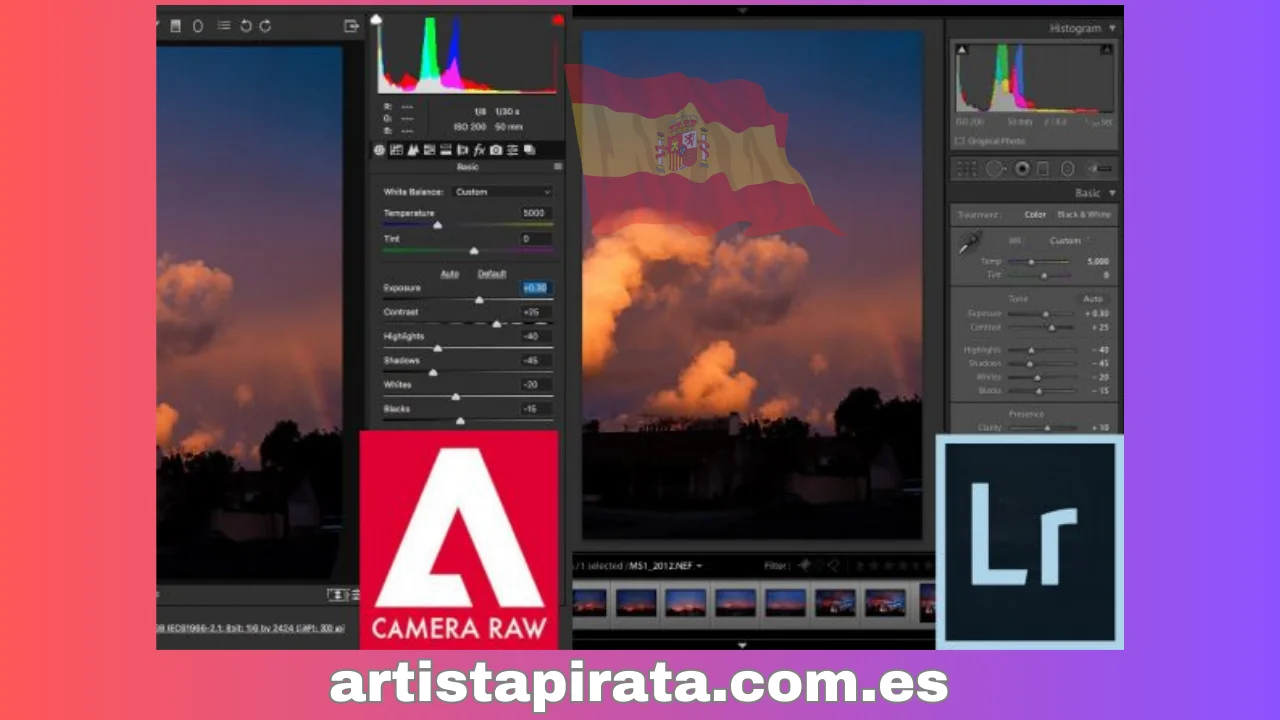This screenshot has width=1280, height=720.
Task: Select the first thumbnail in Lightroom filmstrip
Action: click(588, 602)
